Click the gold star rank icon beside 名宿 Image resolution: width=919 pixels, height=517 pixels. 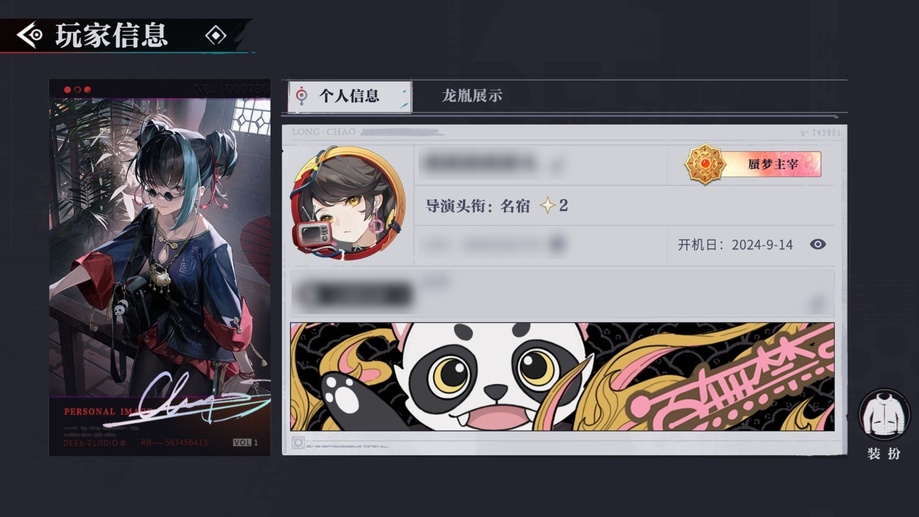click(x=547, y=205)
